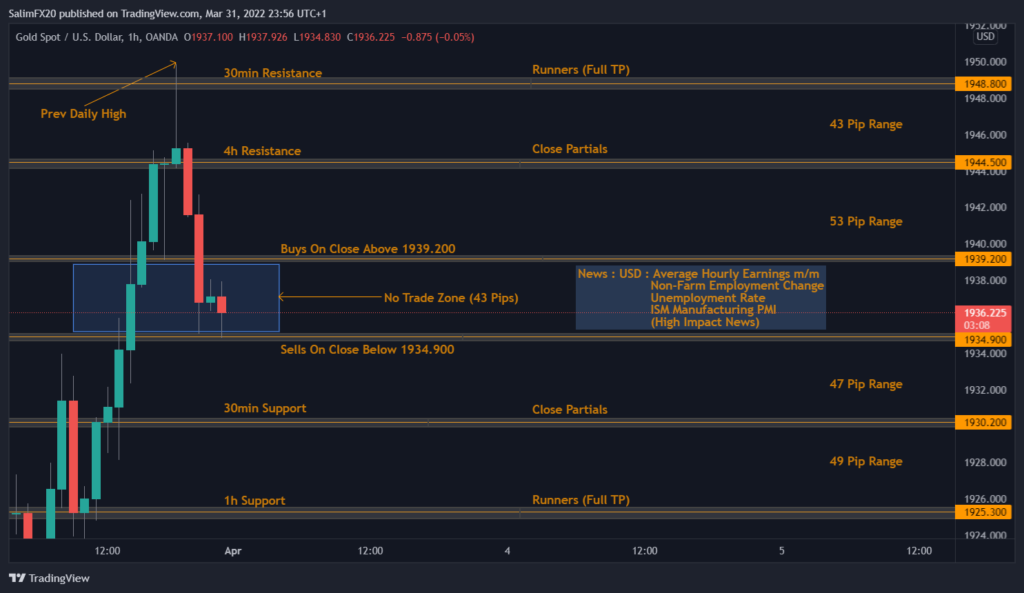Click the current price 1936.225 label
This screenshot has height=593, width=1024.
point(984,312)
